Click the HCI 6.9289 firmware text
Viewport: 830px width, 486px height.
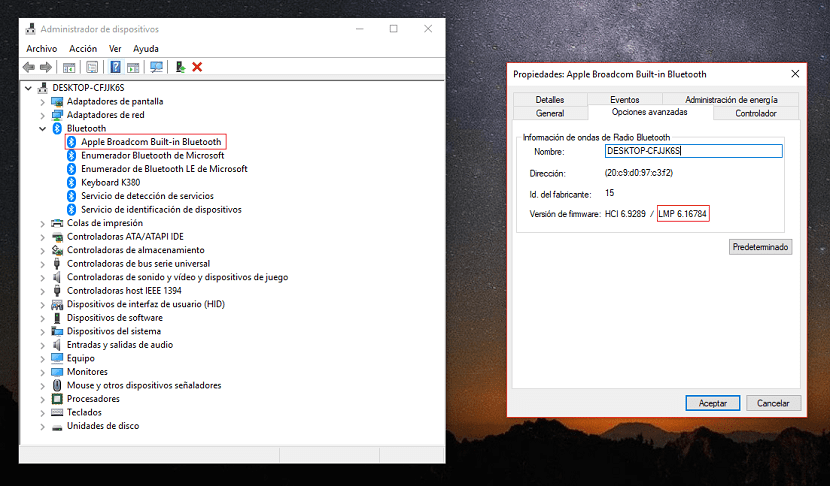(x=625, y=214)
